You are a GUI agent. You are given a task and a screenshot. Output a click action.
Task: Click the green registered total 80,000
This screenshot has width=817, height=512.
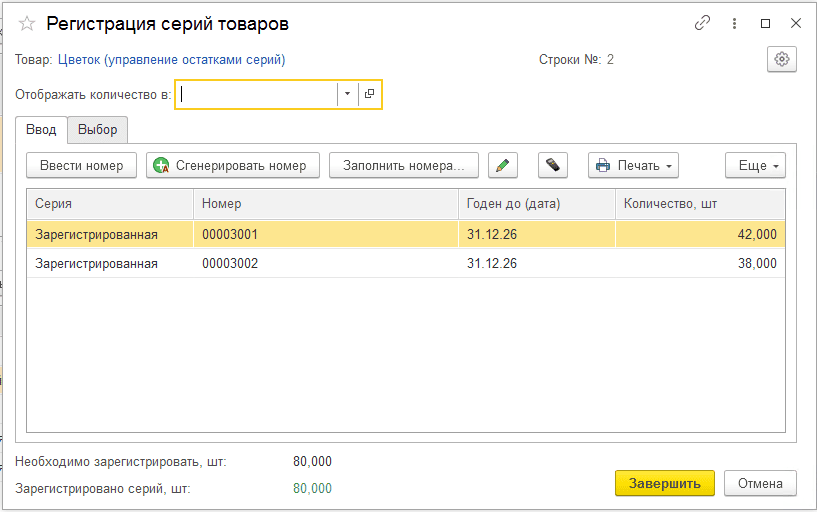[312, 489]
